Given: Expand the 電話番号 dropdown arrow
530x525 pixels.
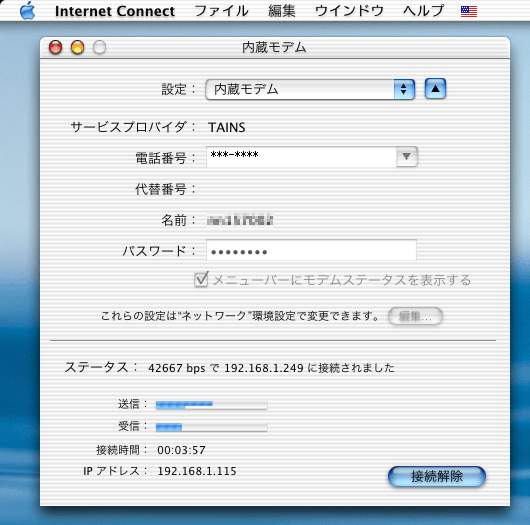Looking at the screenshot, I should 407,157.
